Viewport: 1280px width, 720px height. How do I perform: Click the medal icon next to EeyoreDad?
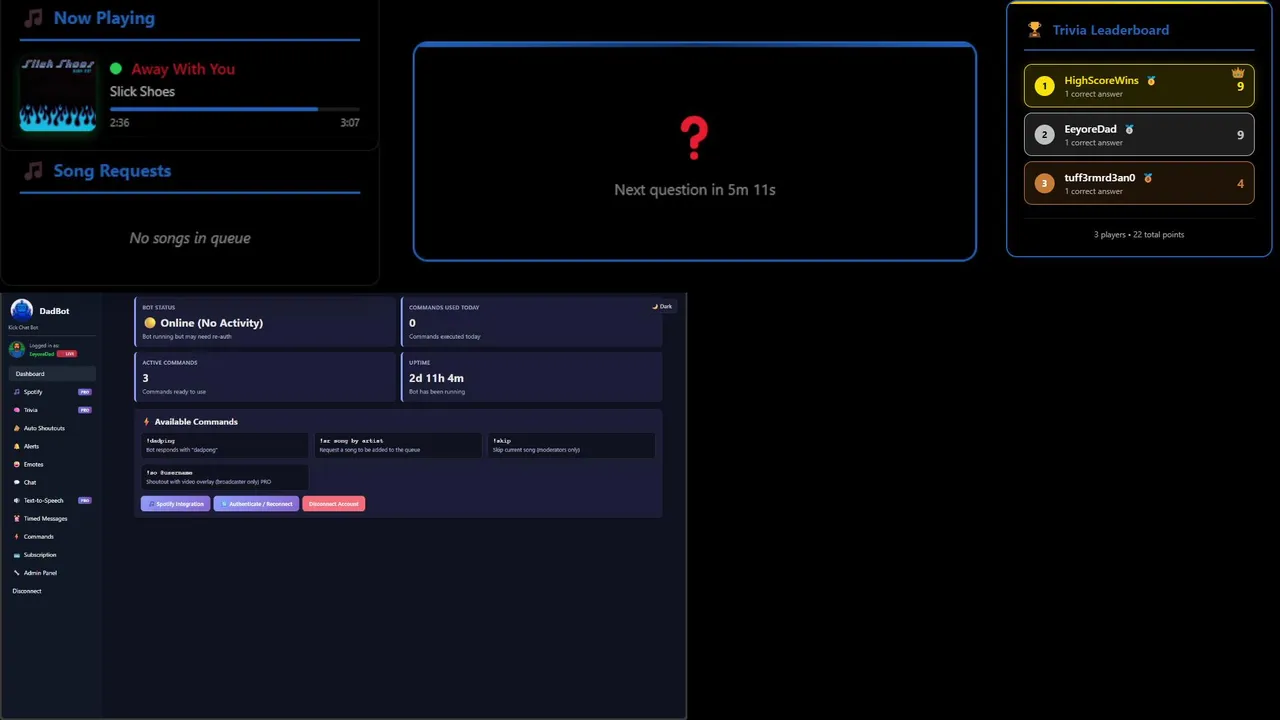click(1129, 129)
